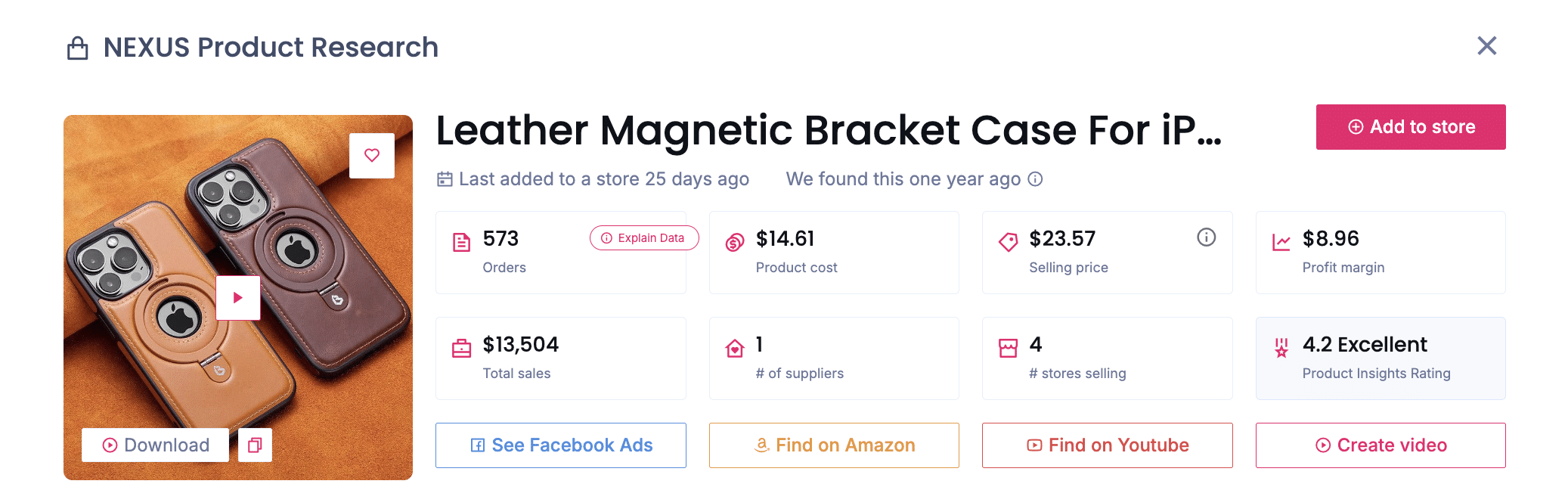Screen dimensions: 1568x487
Task: Click the Orders document icon
Action: (x=461, y=243)
